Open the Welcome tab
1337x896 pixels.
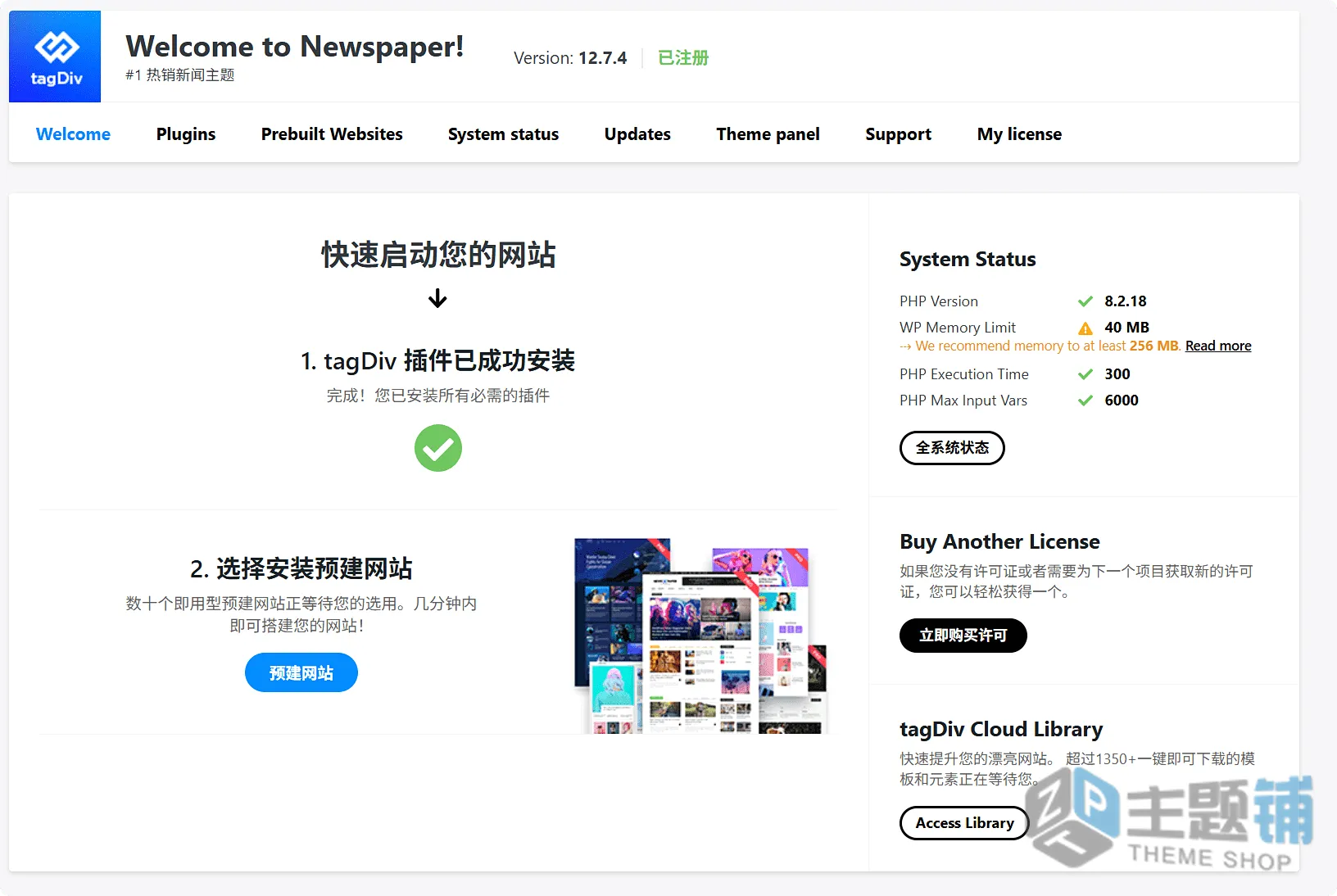[73, 134]
